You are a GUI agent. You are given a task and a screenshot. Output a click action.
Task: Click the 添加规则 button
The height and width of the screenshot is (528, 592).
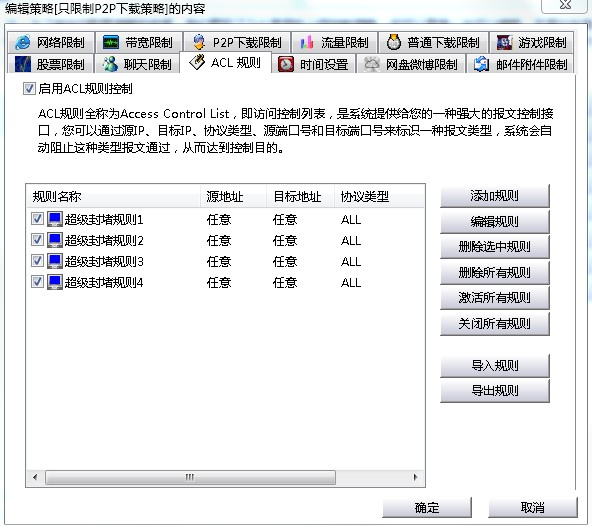click(495, 196)
